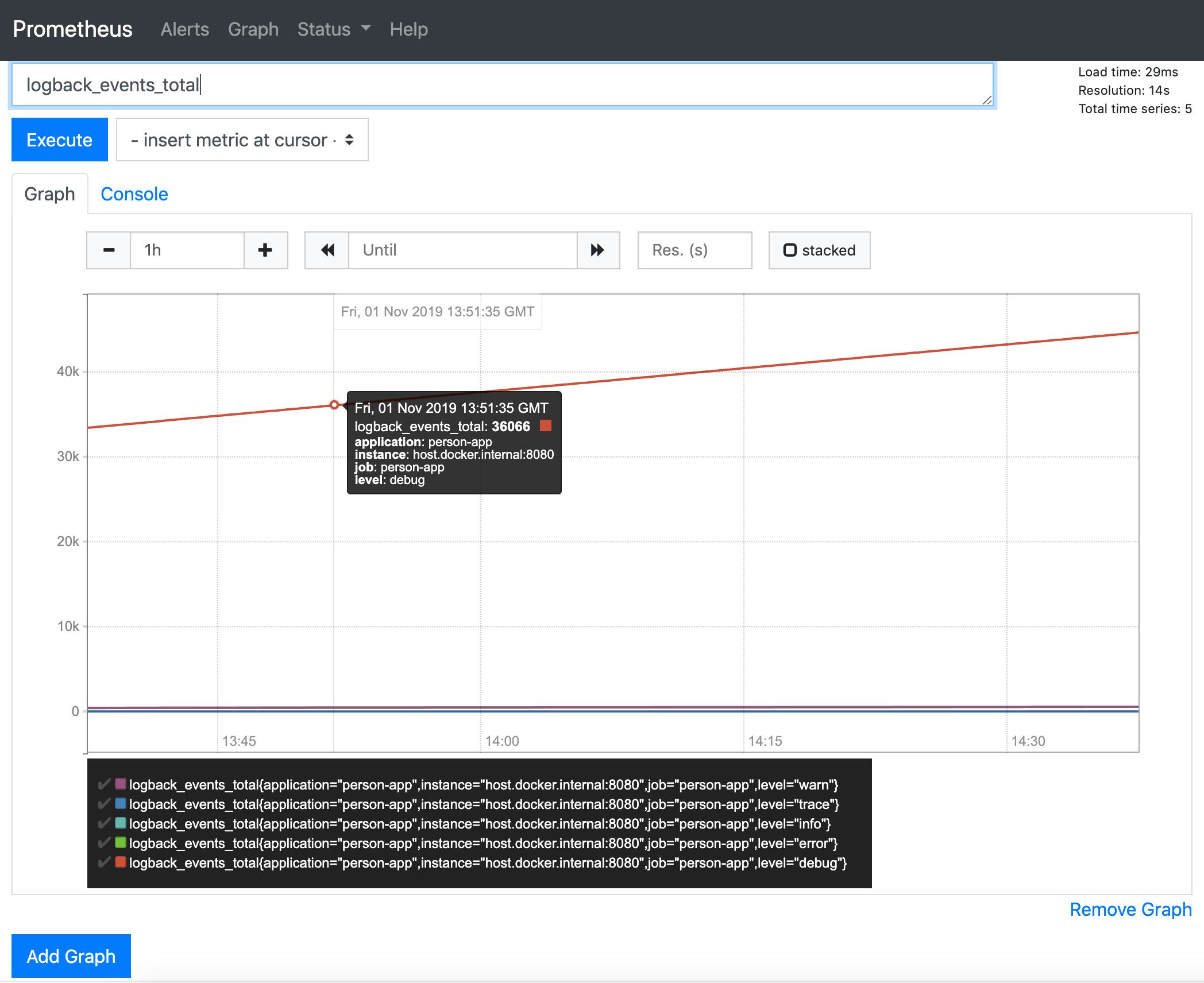The width and height of the screenshot is (1204, 983).
Task: Toggle visibility of the warn level series
Action: [105, 784]
